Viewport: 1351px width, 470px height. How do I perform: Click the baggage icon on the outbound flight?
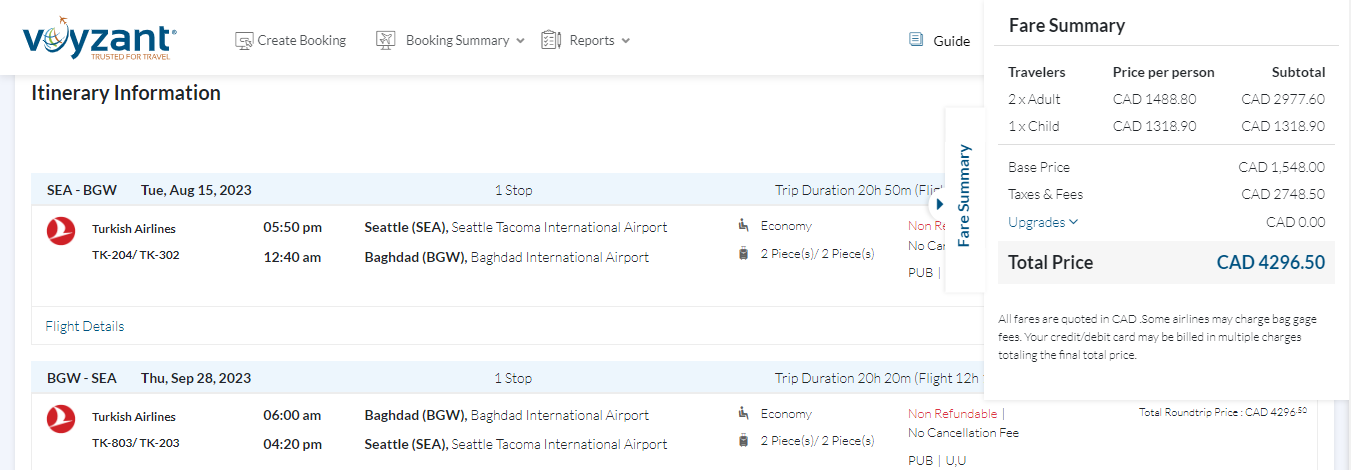pyautogui.click(x=743, y=253)
